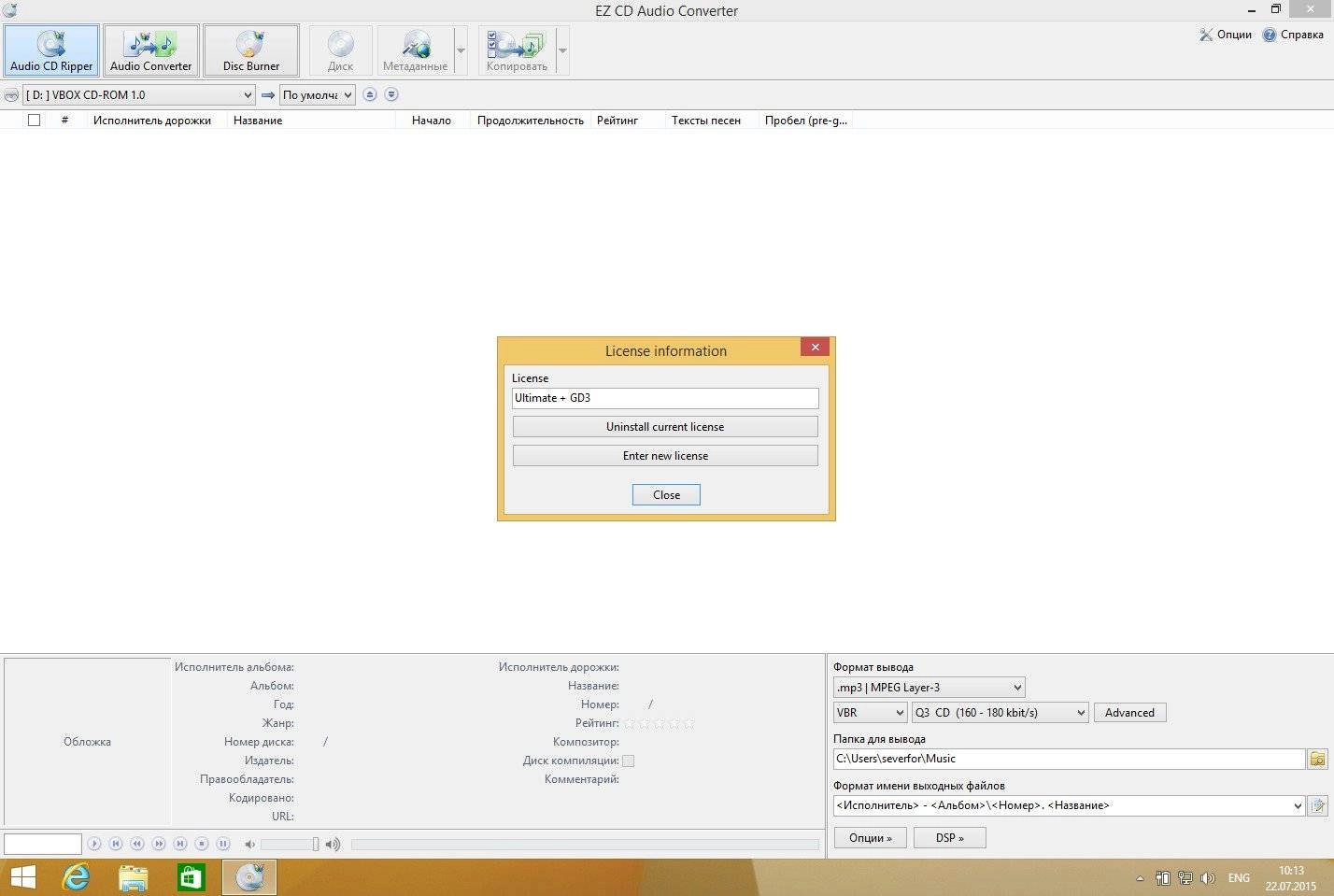Click the Метаданные toolbar icon
Screen dimensions: 1334x896
[415, 50]
